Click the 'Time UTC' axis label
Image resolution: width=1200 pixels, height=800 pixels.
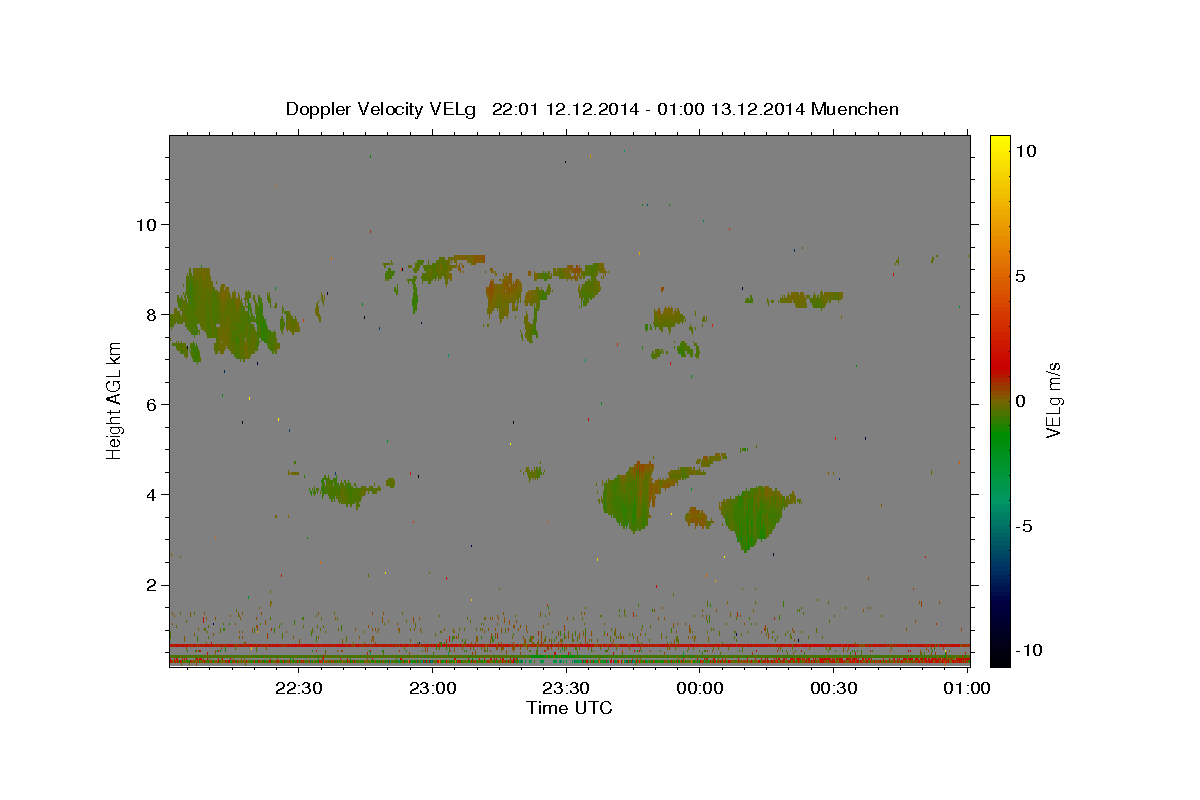[569, 708]
